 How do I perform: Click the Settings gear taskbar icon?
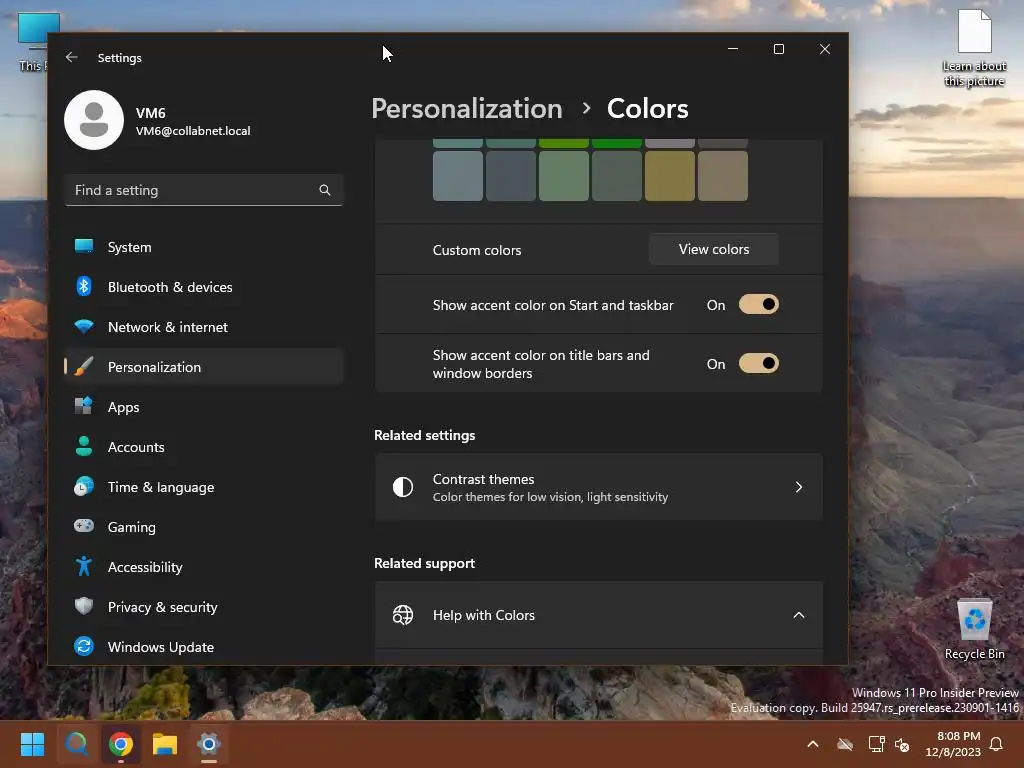209,744
